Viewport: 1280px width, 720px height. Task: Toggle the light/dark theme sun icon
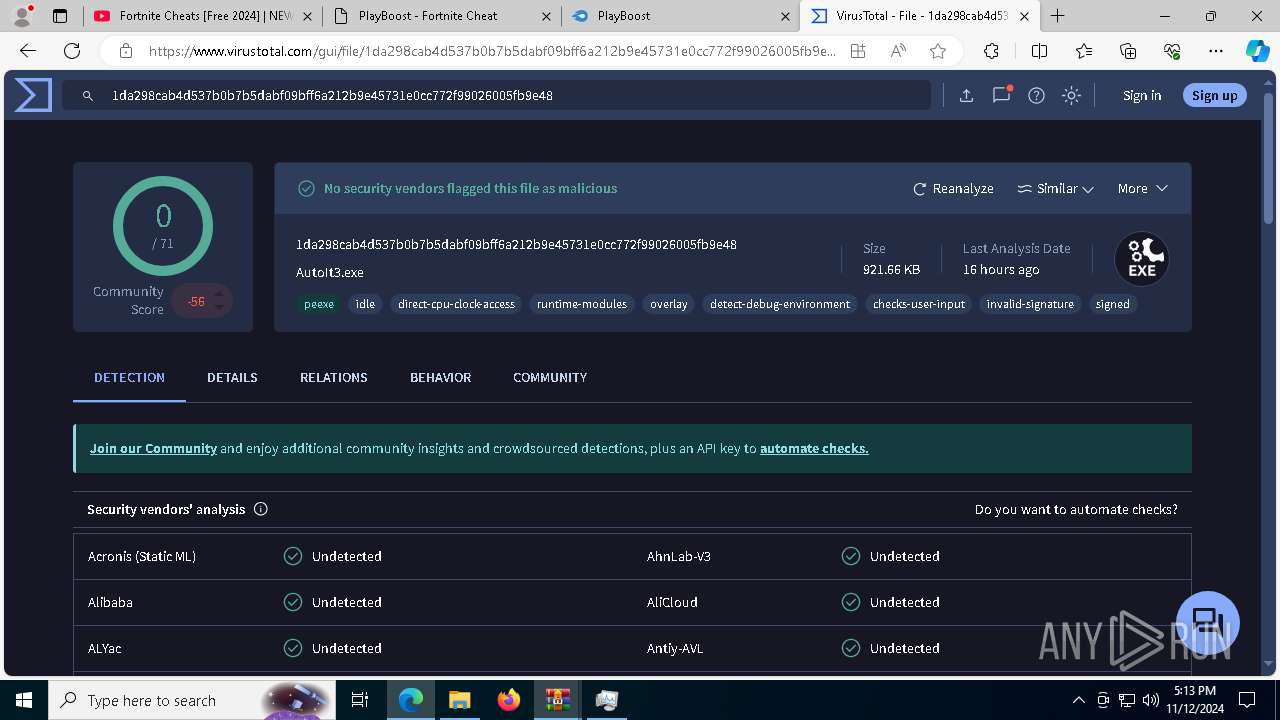(1071, 96)
